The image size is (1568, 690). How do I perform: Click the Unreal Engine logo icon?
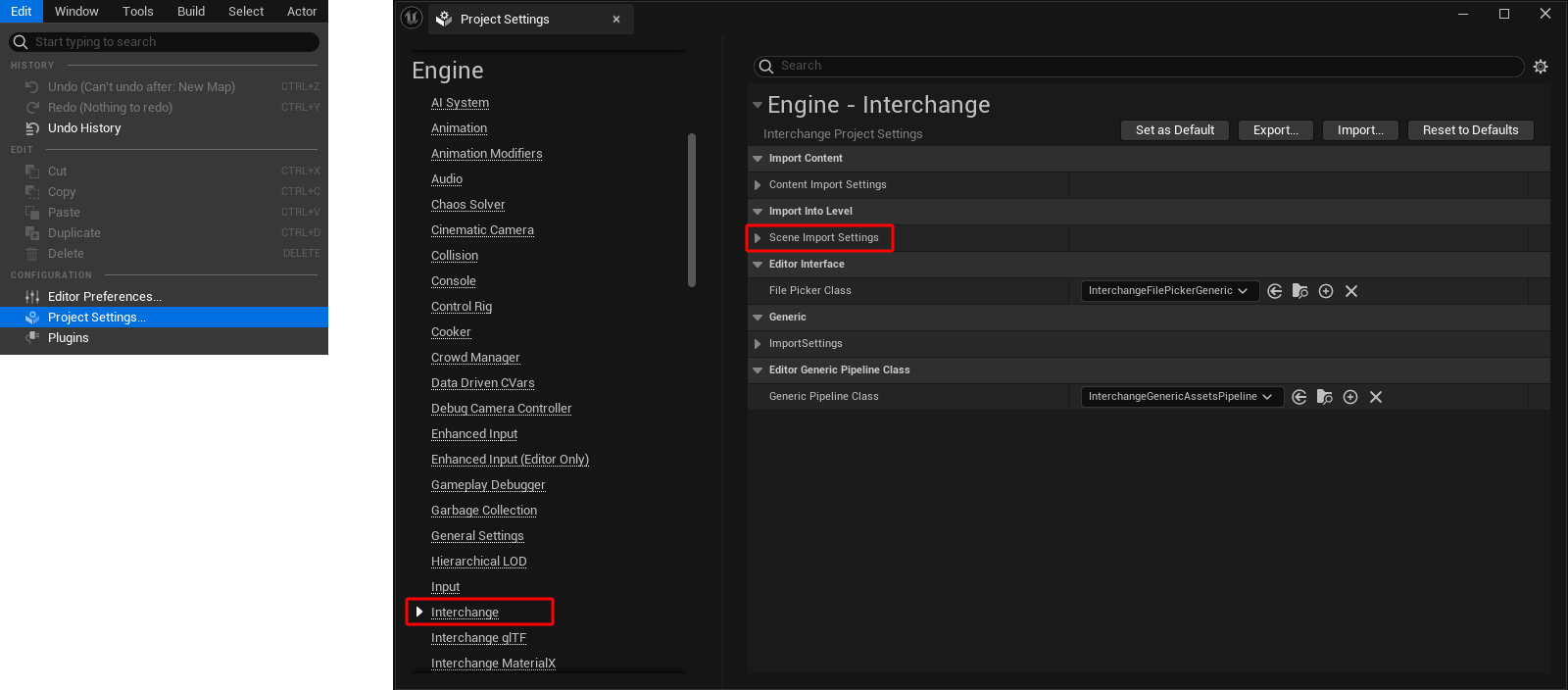pos(412,18)
